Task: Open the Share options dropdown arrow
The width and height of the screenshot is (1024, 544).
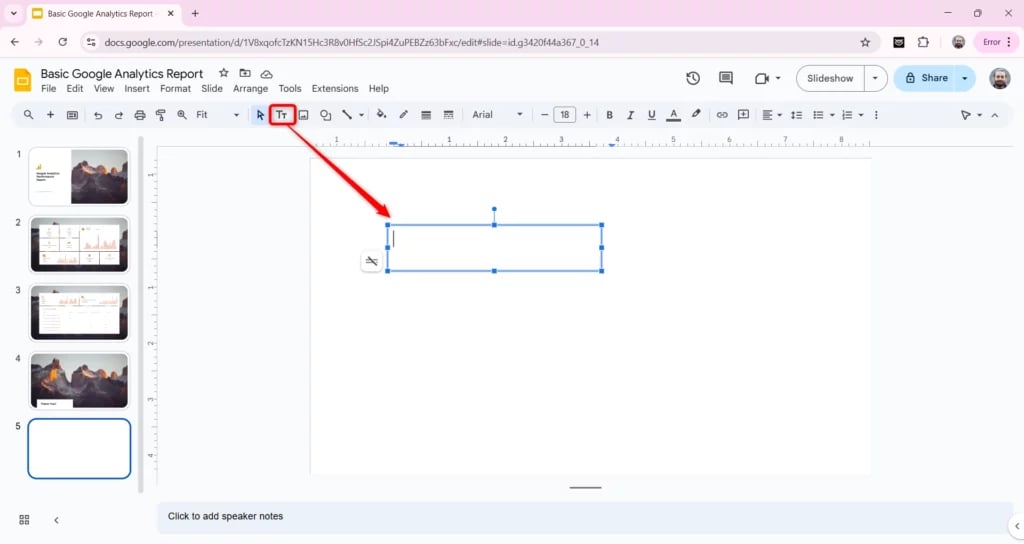Action: coord(965,78)
